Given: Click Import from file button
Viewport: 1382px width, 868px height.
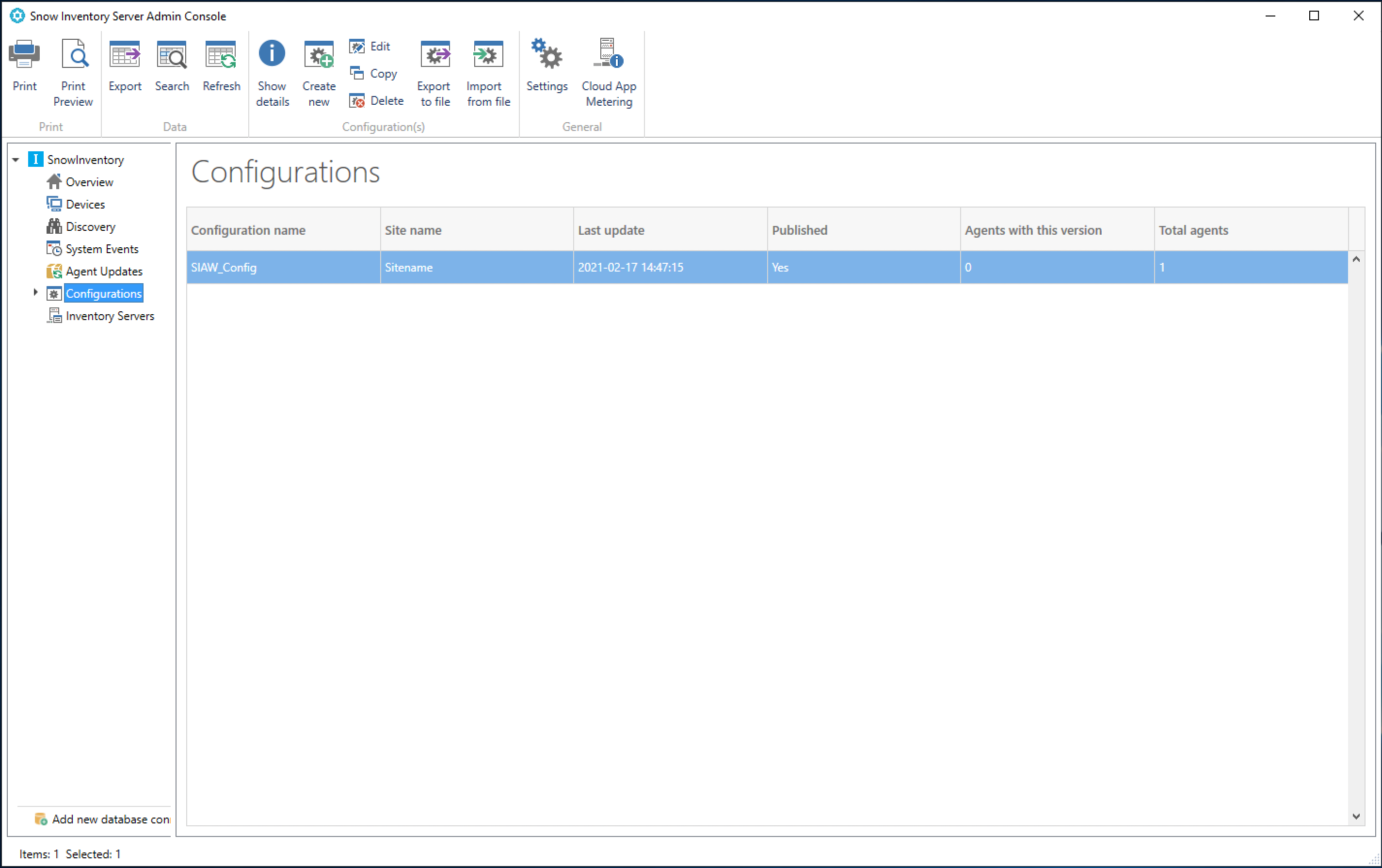Looking at the screenshot, I should click(x=487, y=74).
